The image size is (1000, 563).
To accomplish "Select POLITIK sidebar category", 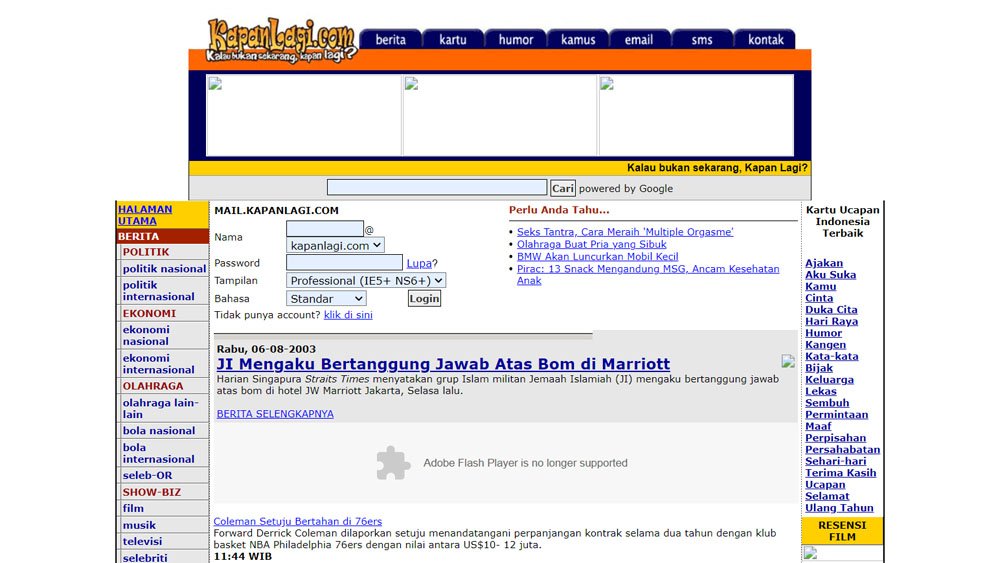I will (146, 252).
